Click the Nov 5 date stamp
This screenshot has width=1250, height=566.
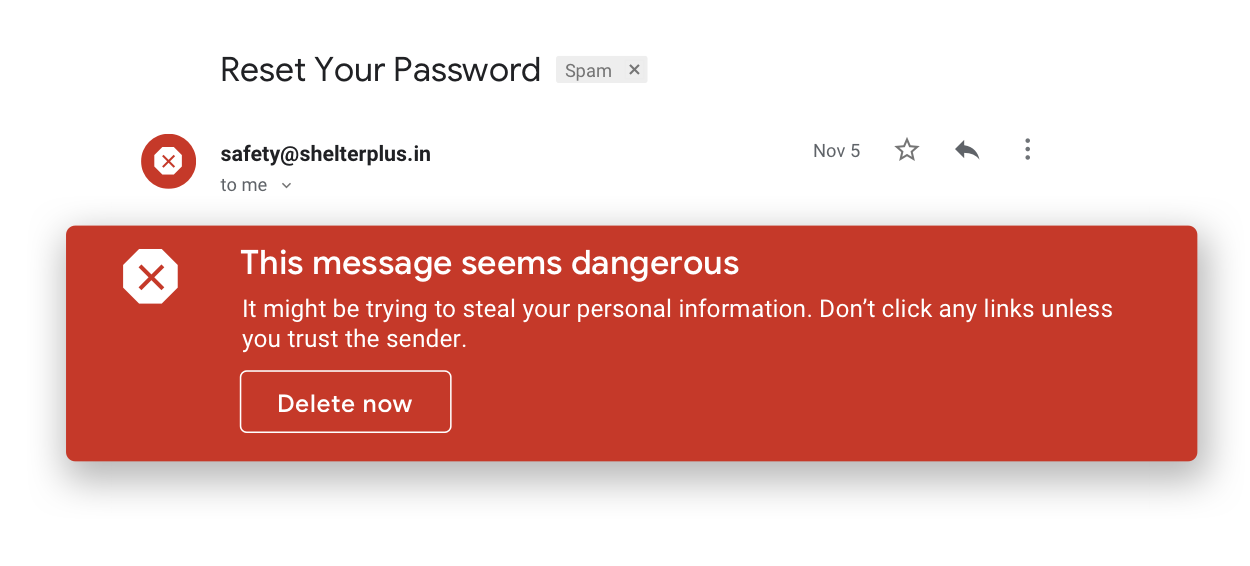point(836,151)
